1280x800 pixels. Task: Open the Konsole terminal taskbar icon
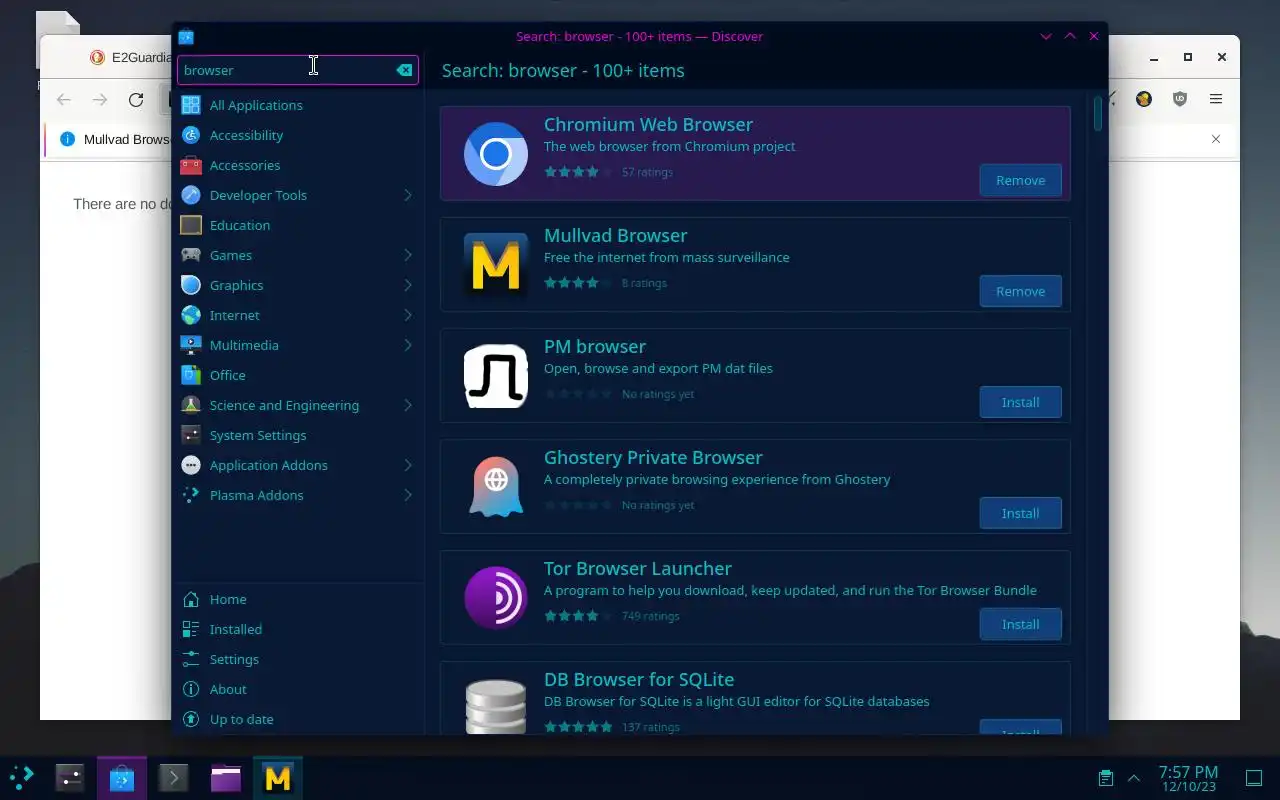[x=174, y=777]
